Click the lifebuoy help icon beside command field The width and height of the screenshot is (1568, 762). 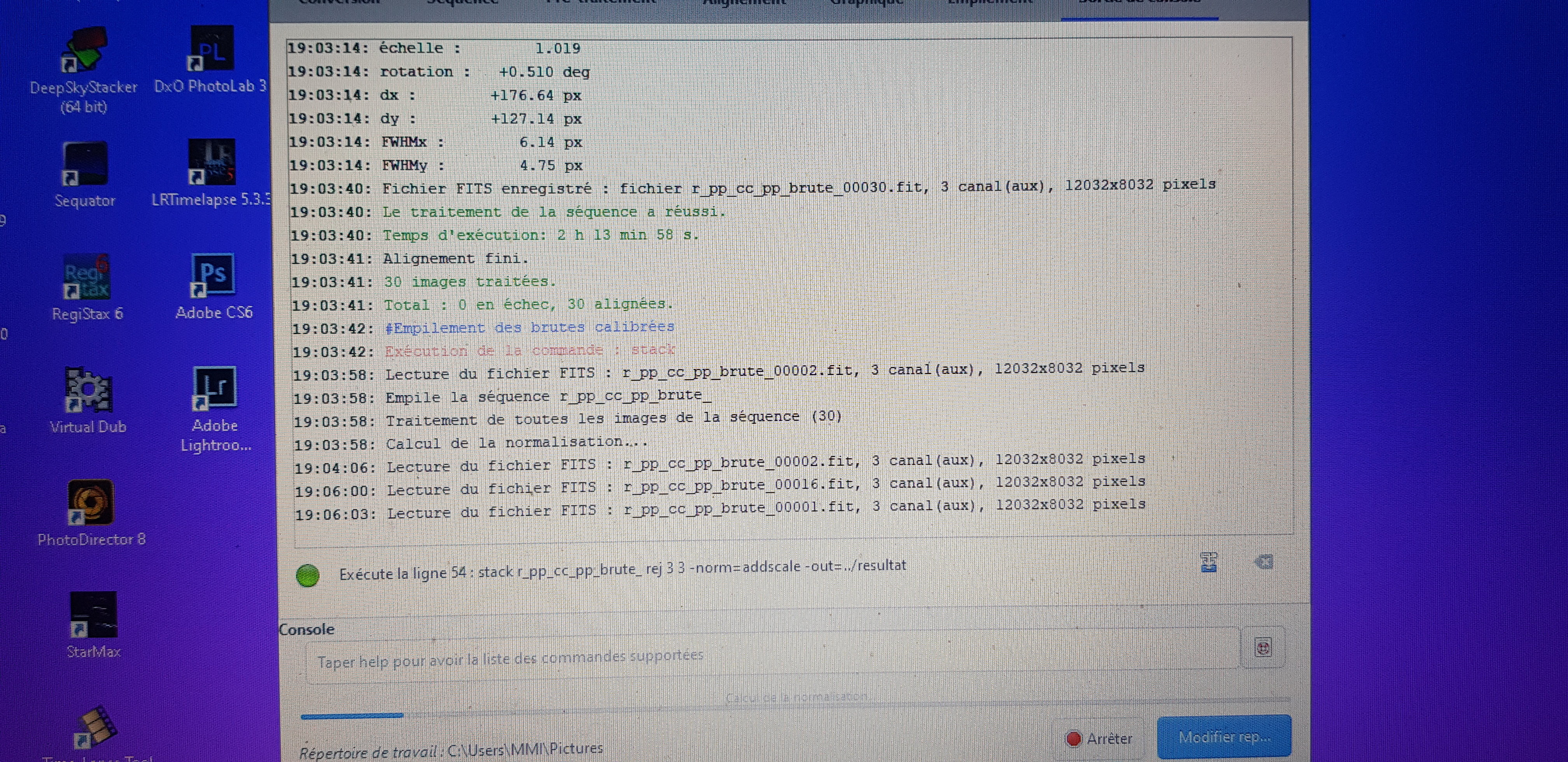(x=1263, y=648)
